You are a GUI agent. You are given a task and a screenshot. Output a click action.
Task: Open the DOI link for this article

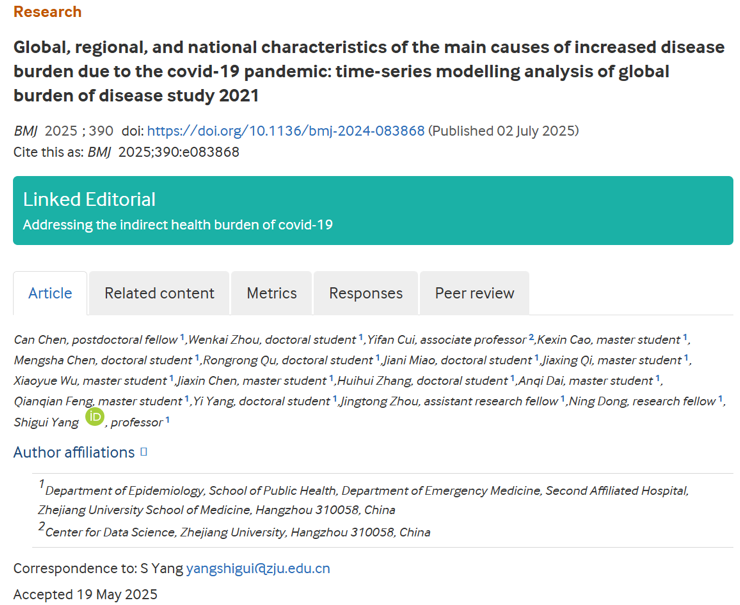click(x=286, y=131)
